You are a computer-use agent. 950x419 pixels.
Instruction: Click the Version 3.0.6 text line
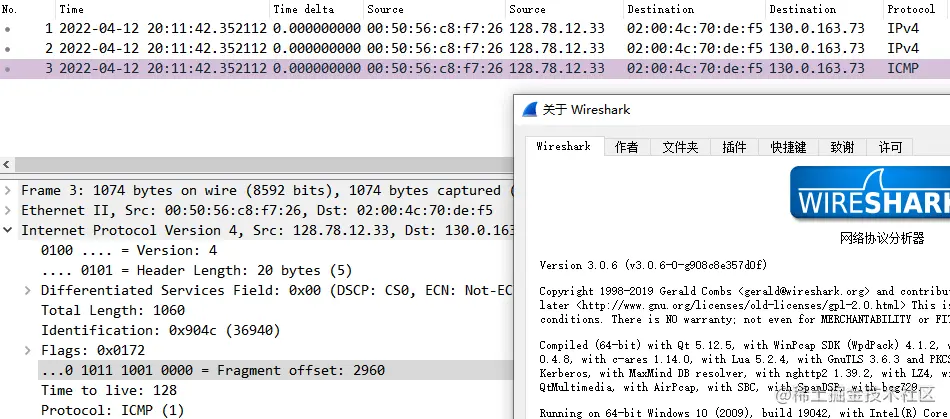pyautogui.click(x=653, y=266)
